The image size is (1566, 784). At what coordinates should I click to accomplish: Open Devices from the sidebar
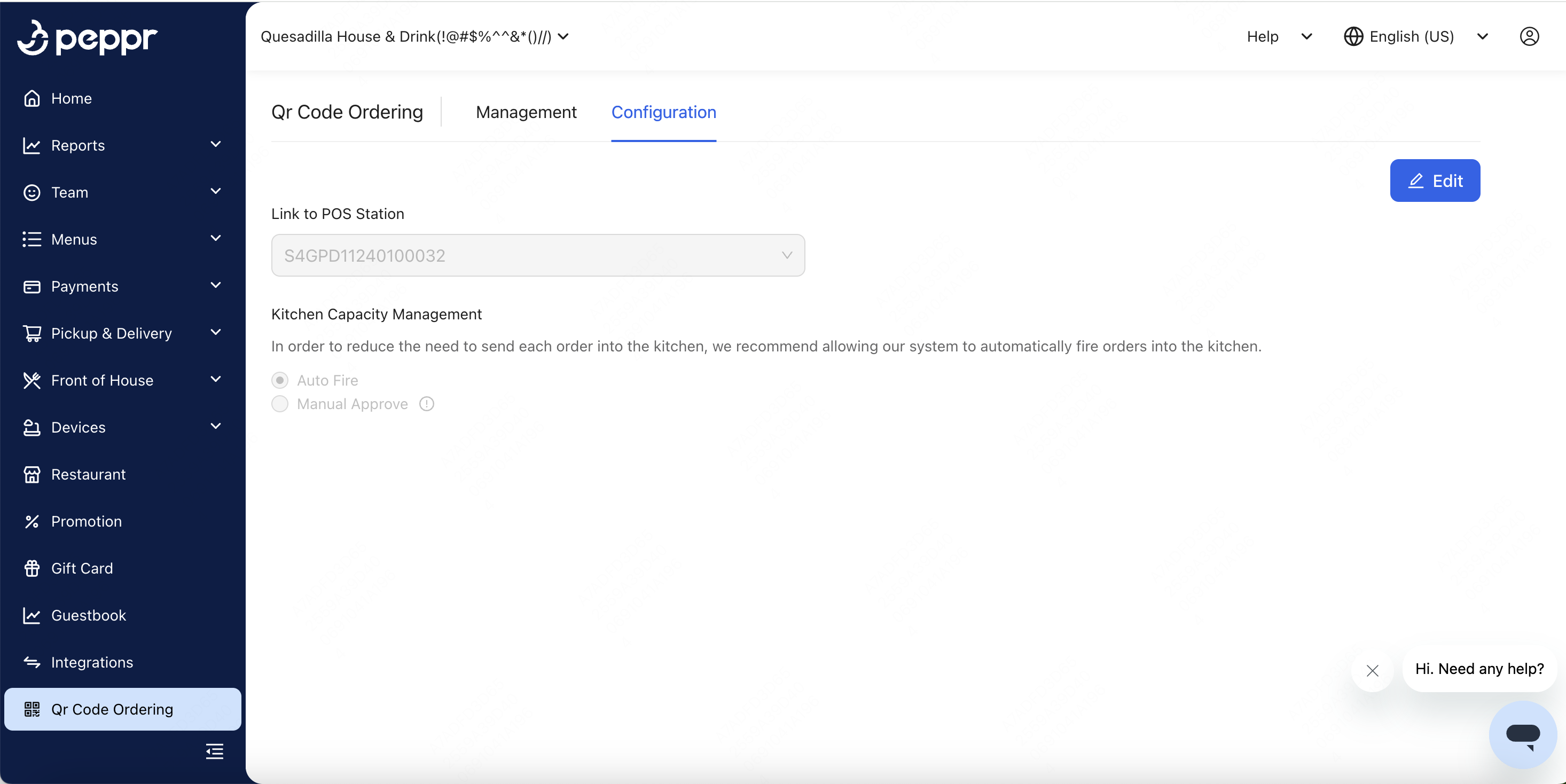coord(78,427)
